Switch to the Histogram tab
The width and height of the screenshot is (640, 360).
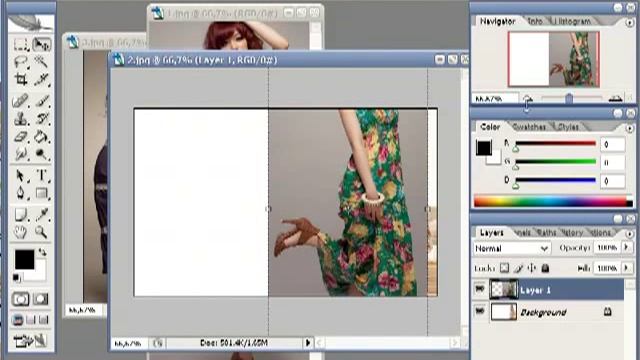[x=573, y=21]
